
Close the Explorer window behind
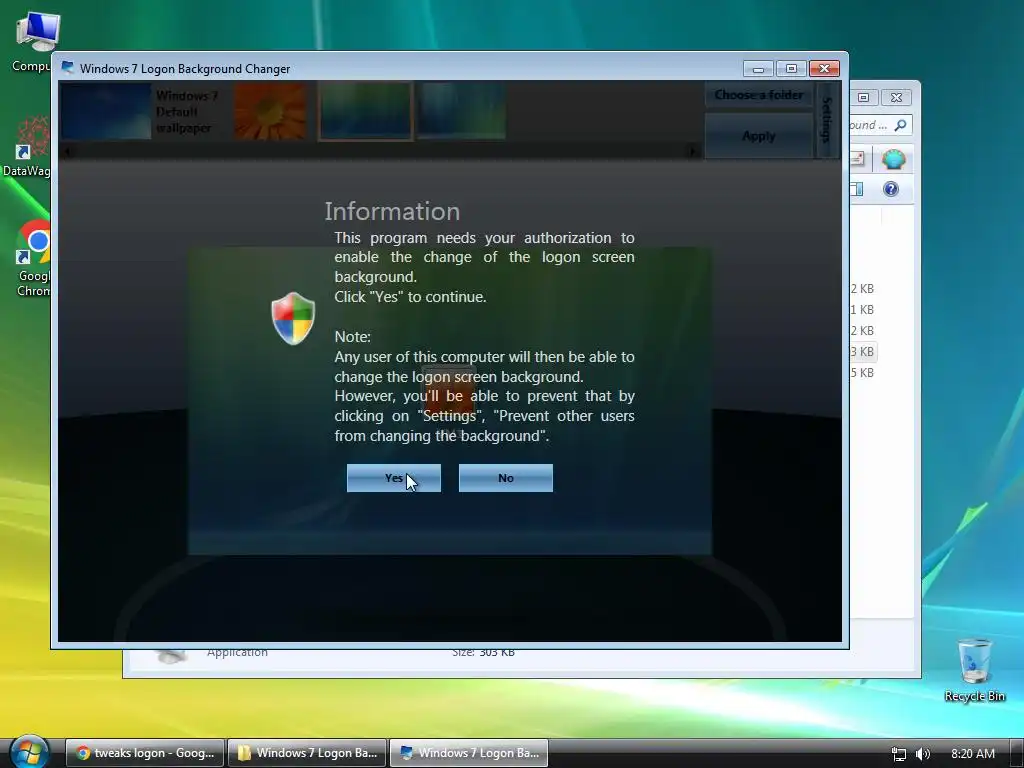point(897,97)
